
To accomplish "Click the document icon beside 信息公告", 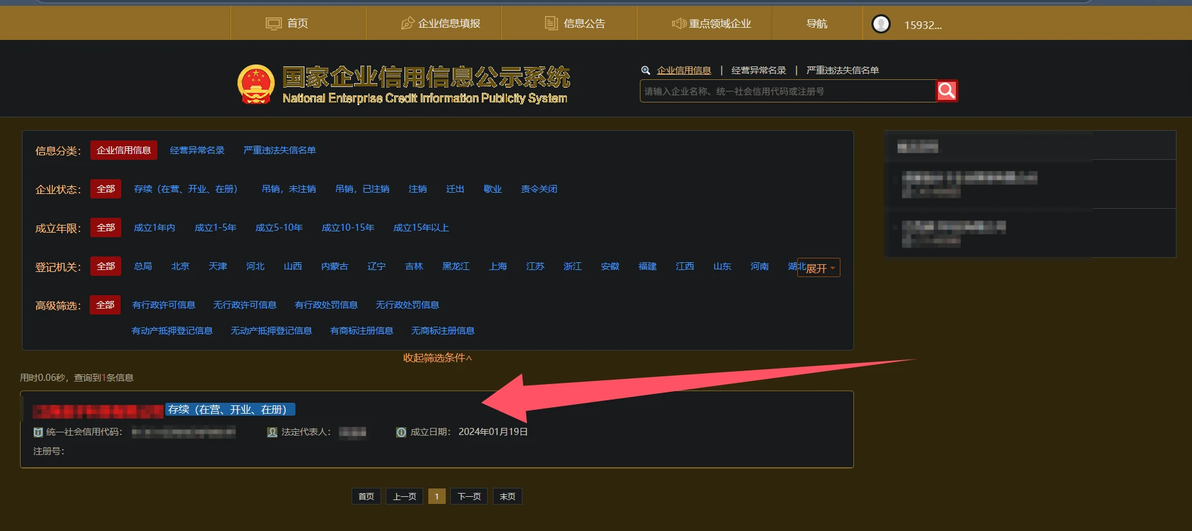I will [x=551, y=24].
